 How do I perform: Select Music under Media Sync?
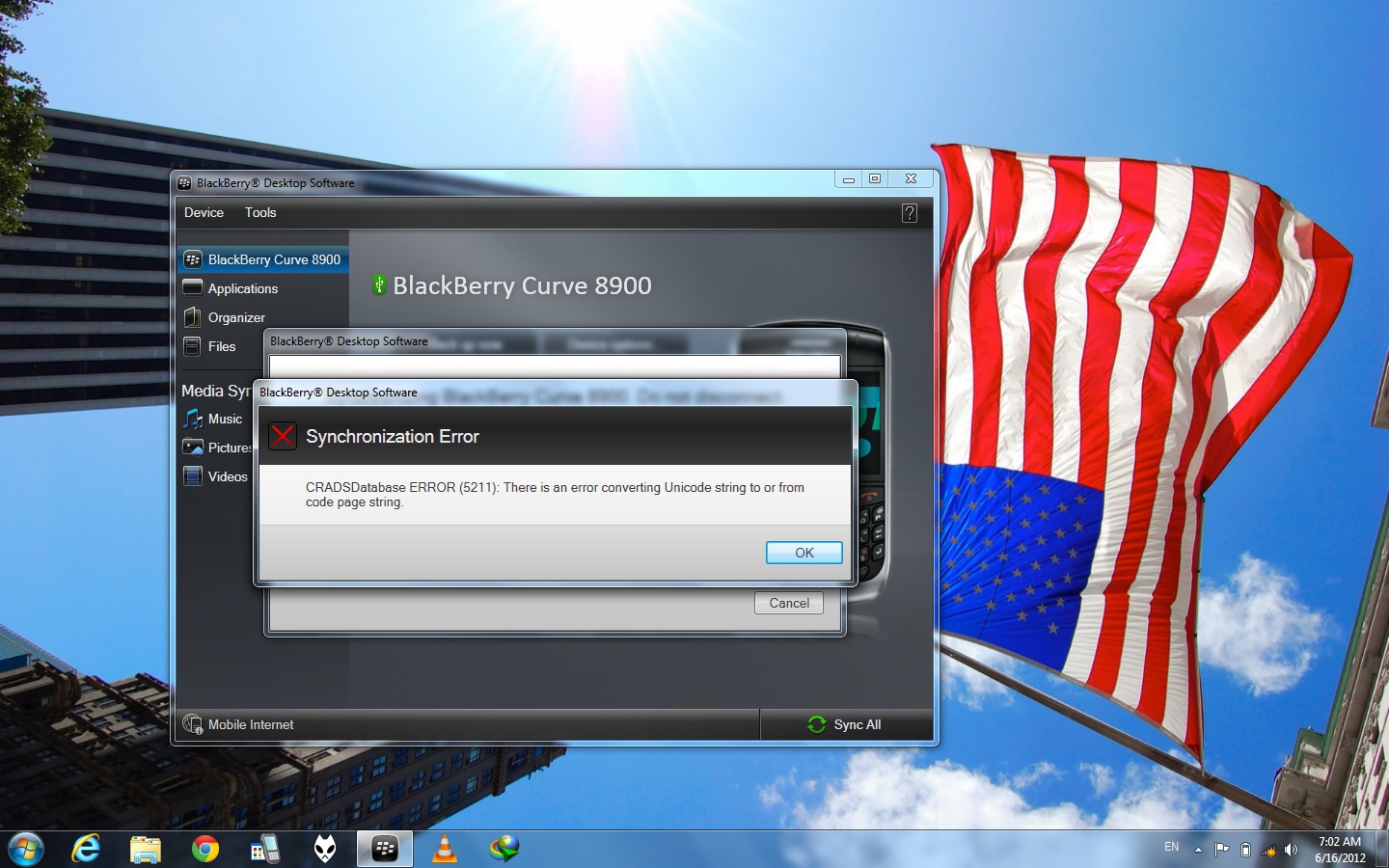pyautogui.click(x=225, y=419)
